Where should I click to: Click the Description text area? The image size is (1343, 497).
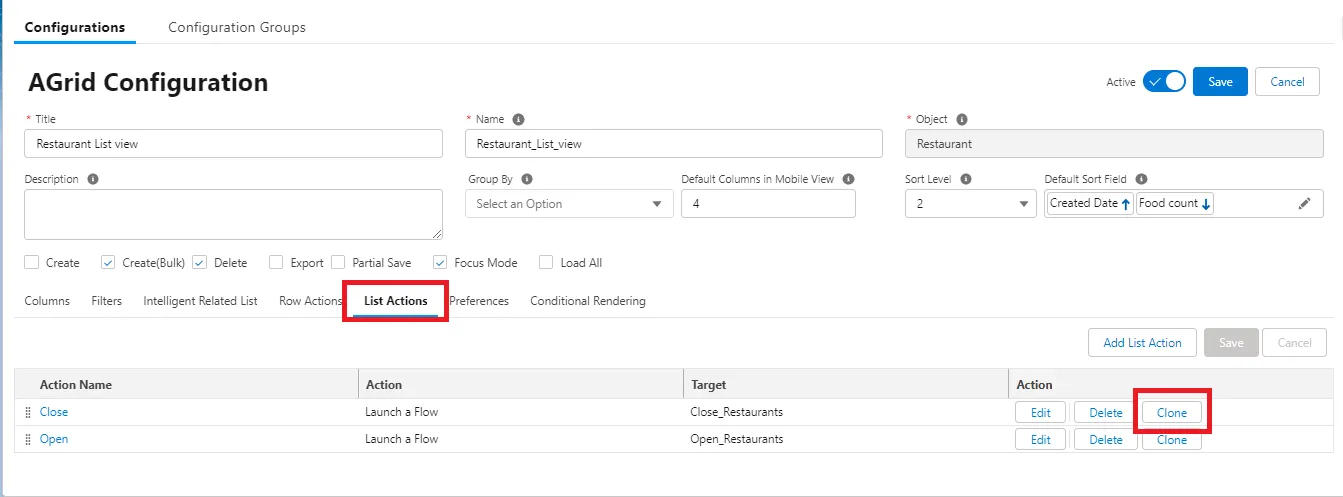233,214
